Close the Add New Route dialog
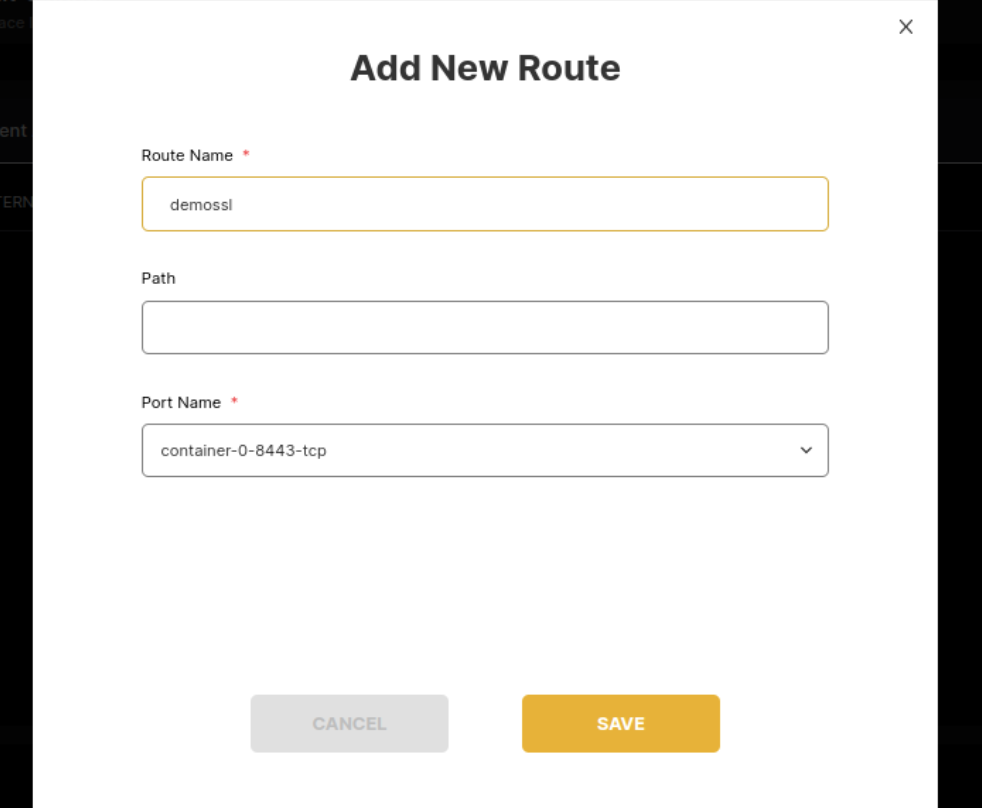 coord(906,27)
